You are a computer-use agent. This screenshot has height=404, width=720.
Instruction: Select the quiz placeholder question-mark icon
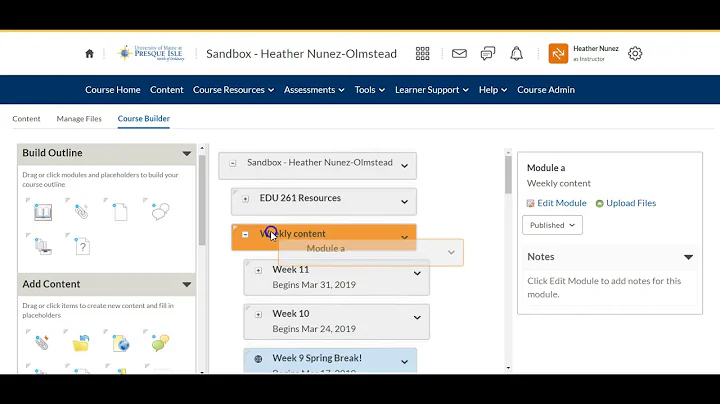point(83,247)
